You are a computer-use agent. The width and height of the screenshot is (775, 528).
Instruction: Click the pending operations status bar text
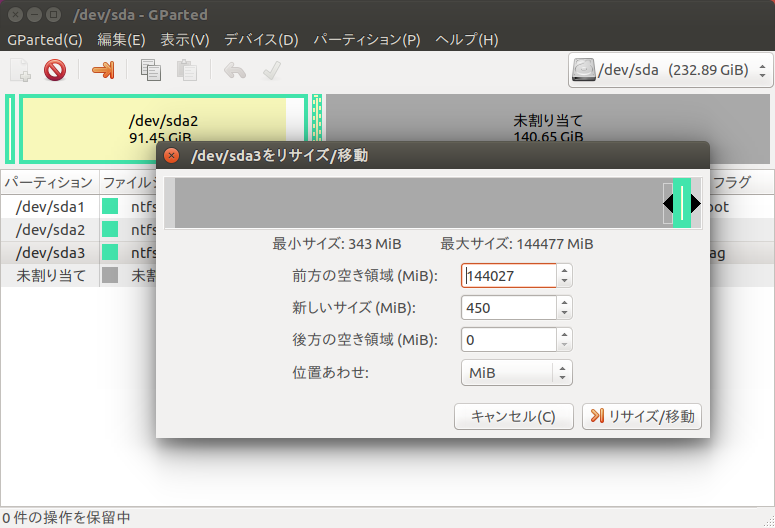(x=66, y=518)
